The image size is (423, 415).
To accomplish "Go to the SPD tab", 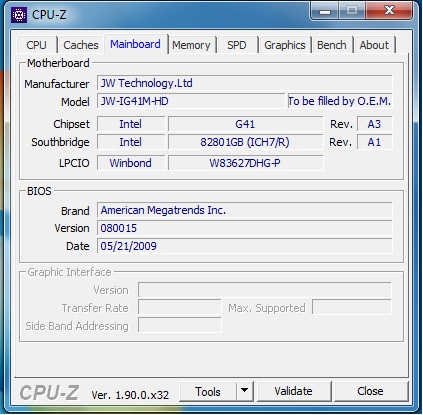I will click(x=237, y=45).
